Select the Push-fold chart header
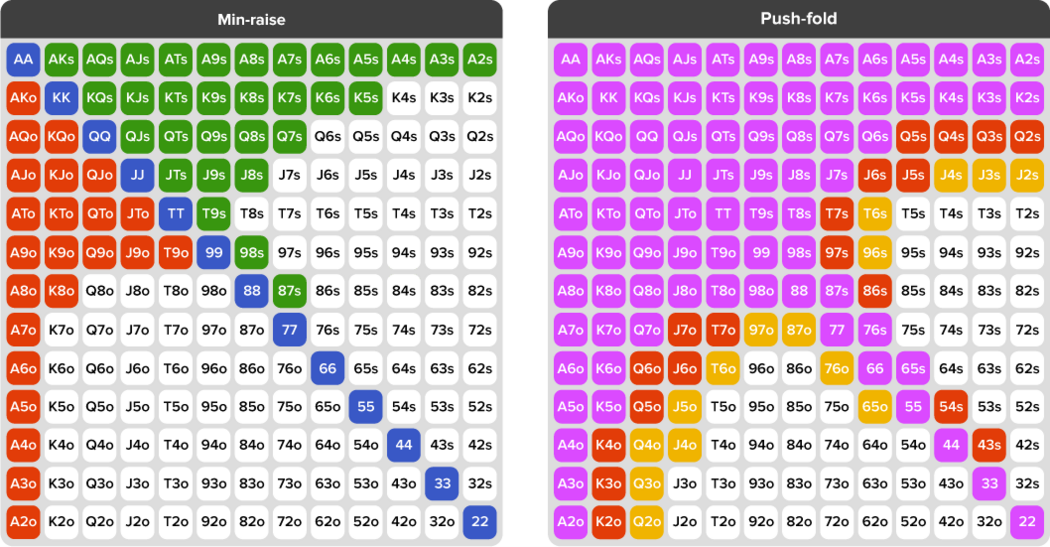 pyautogui.click(x=798, y=19)
